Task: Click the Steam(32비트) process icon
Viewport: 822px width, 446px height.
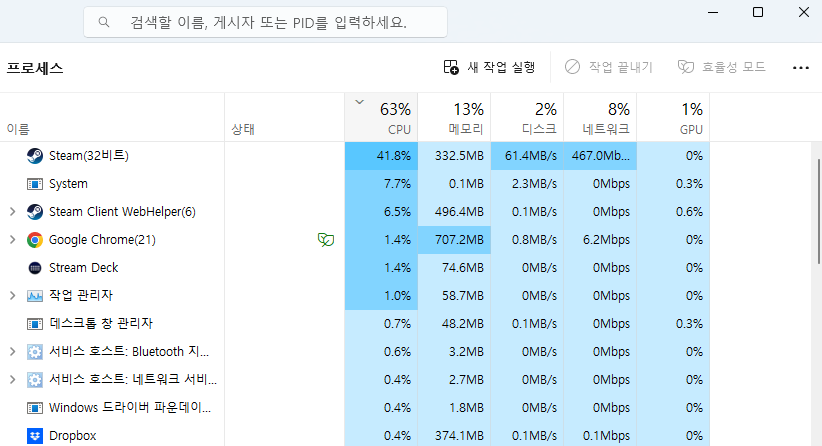Action: click(35, 156)
